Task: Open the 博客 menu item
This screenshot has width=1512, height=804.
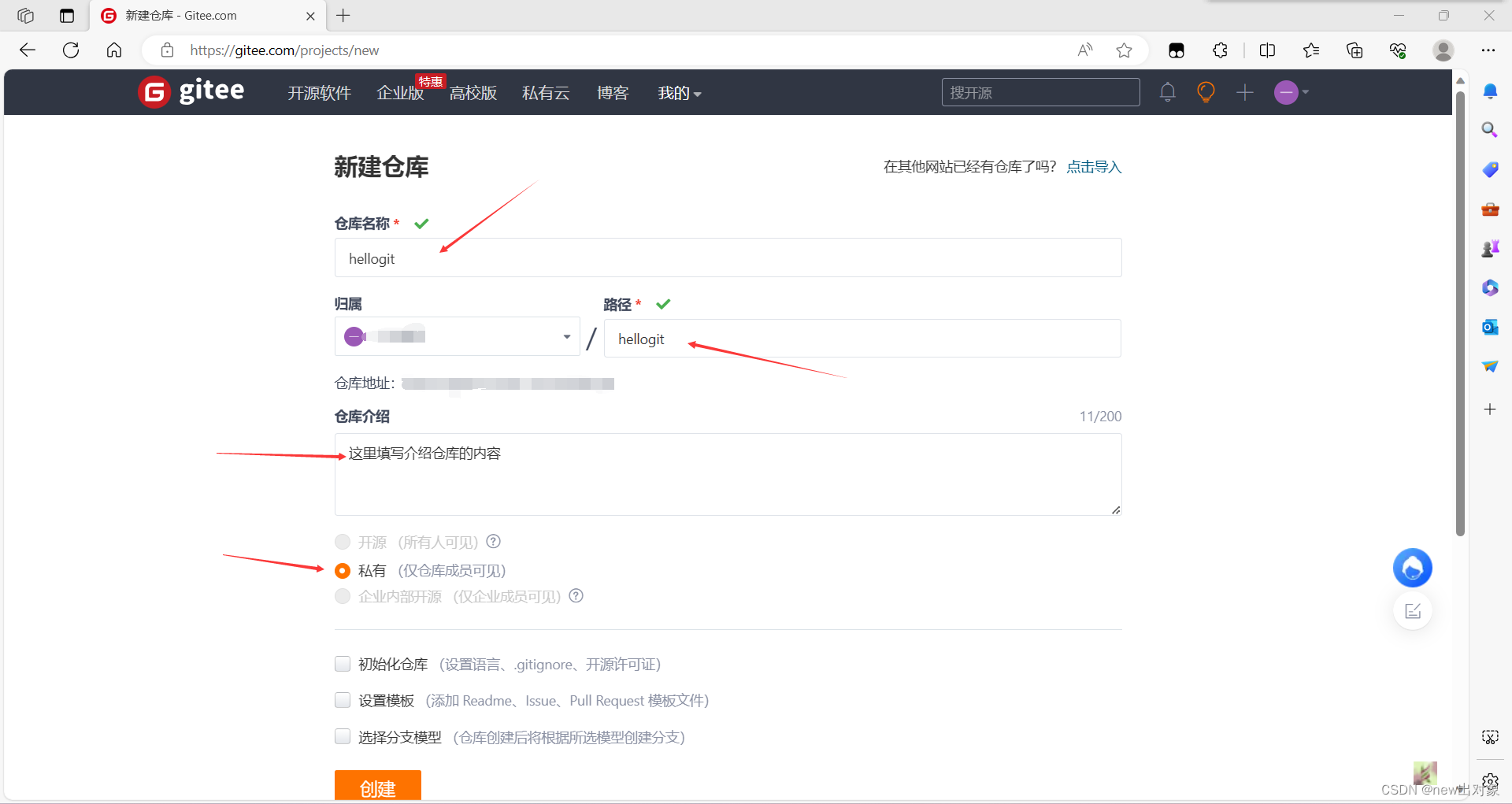Action: (x=613, y=92)
